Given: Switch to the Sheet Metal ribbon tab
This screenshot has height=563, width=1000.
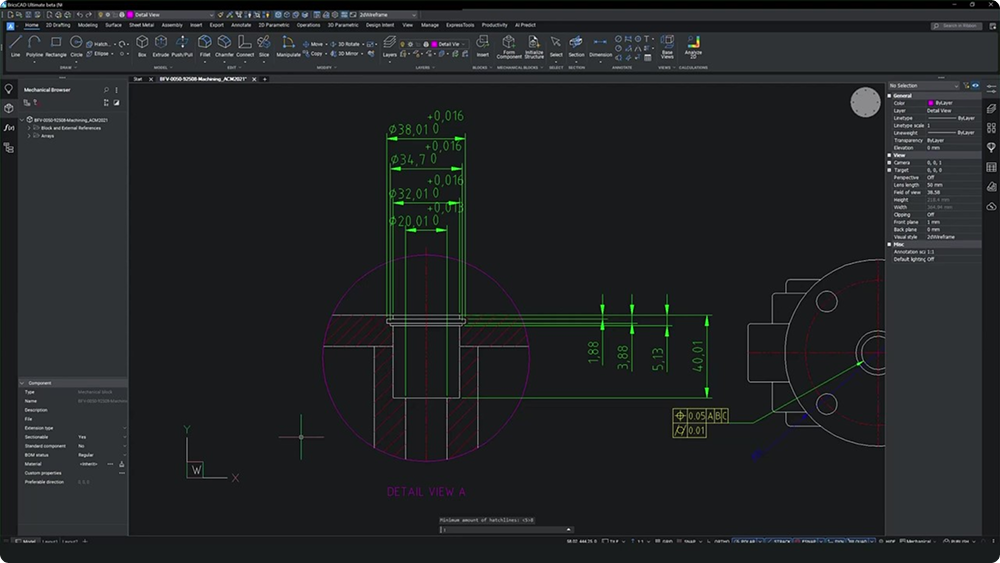Looking at the screenshot, I should tap(141, 25).
